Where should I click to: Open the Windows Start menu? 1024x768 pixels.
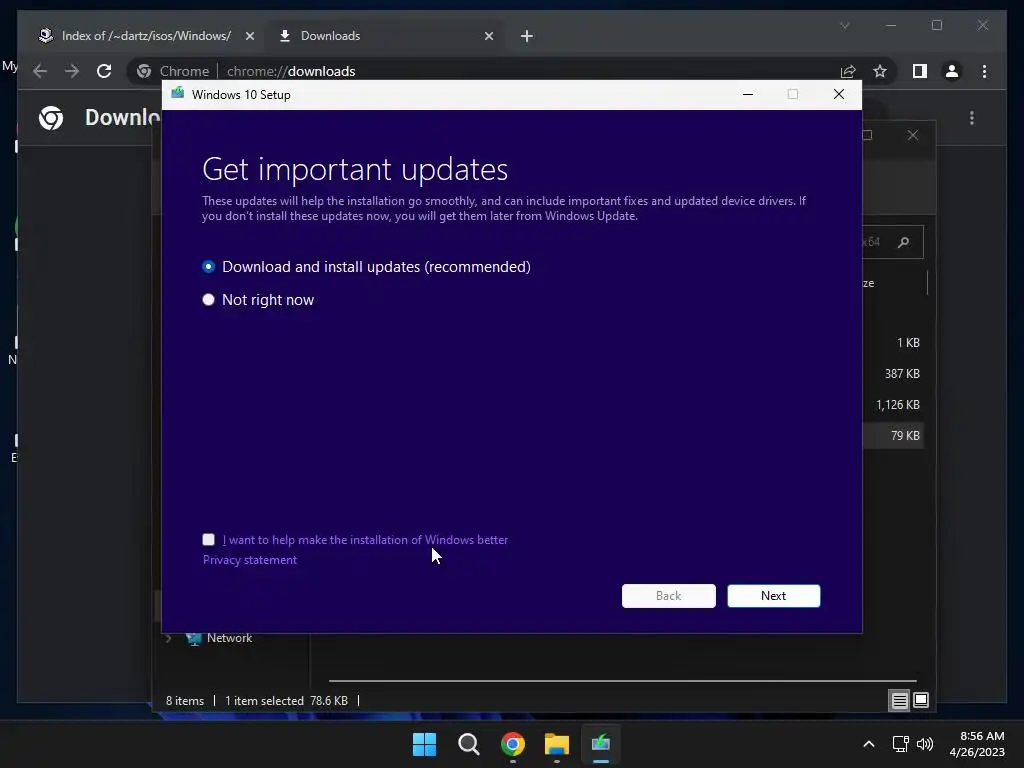click(x=424, y=744)
